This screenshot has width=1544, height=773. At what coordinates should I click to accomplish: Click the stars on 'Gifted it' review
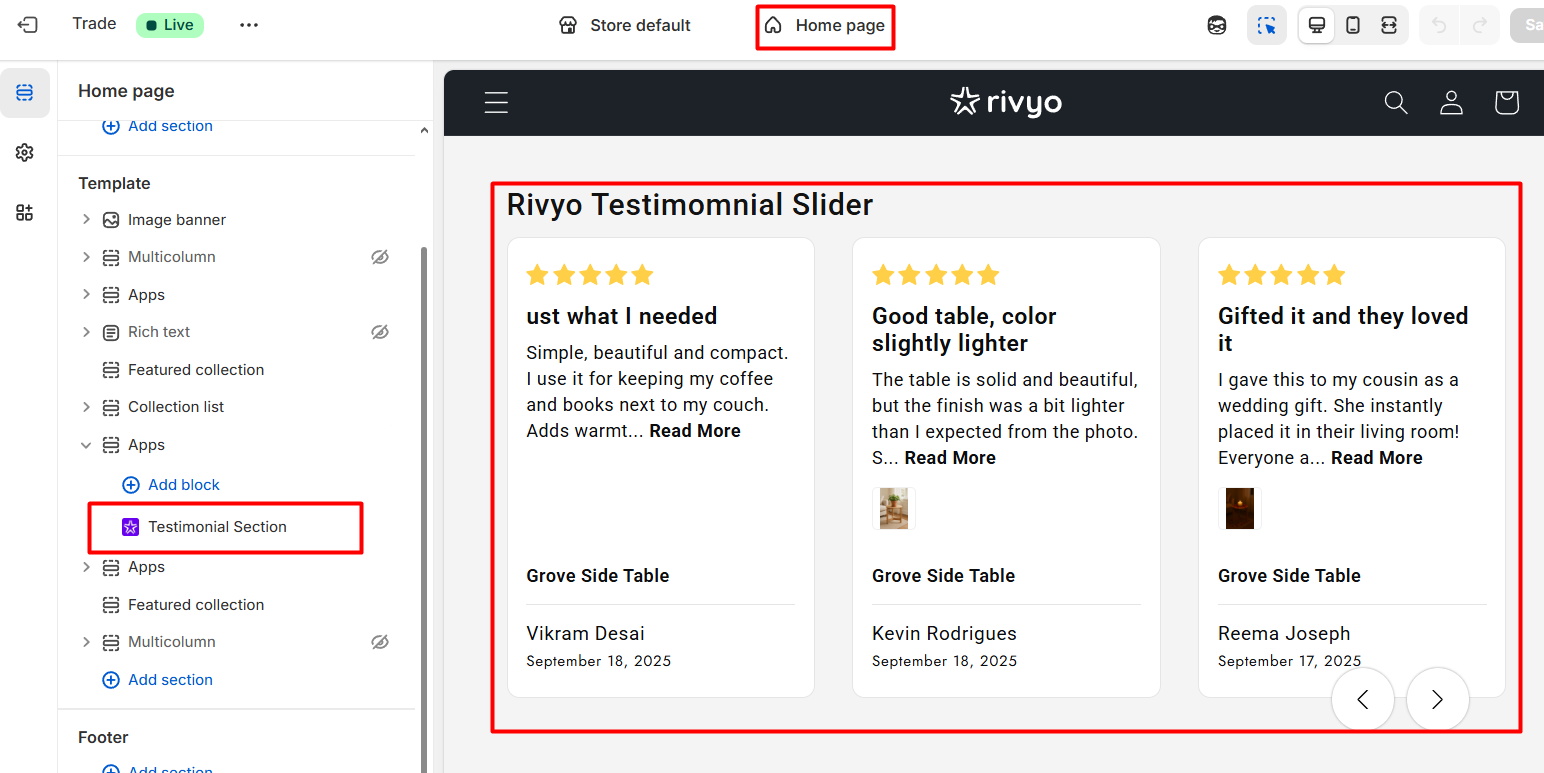1282,274
